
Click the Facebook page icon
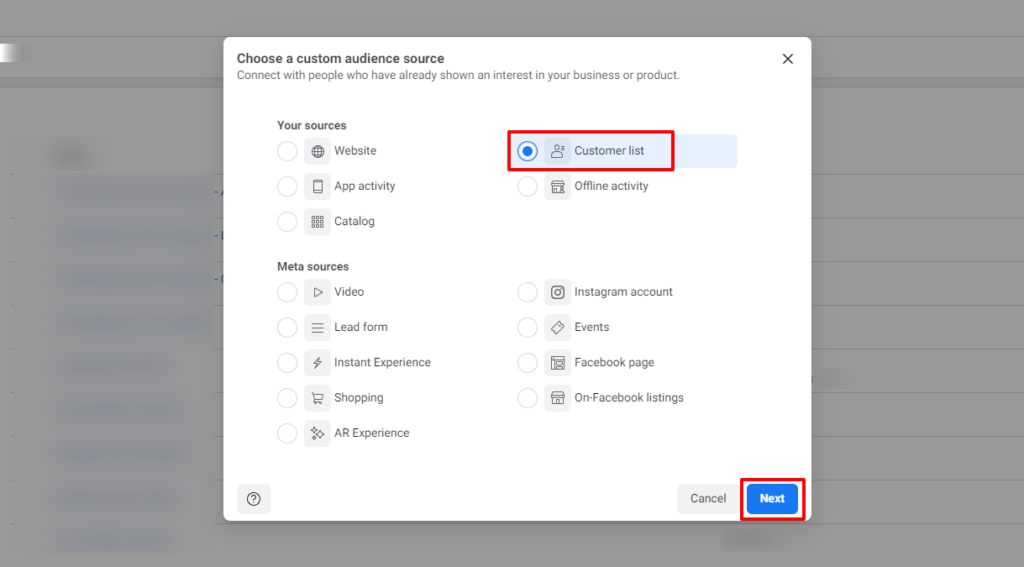(558, 363)
